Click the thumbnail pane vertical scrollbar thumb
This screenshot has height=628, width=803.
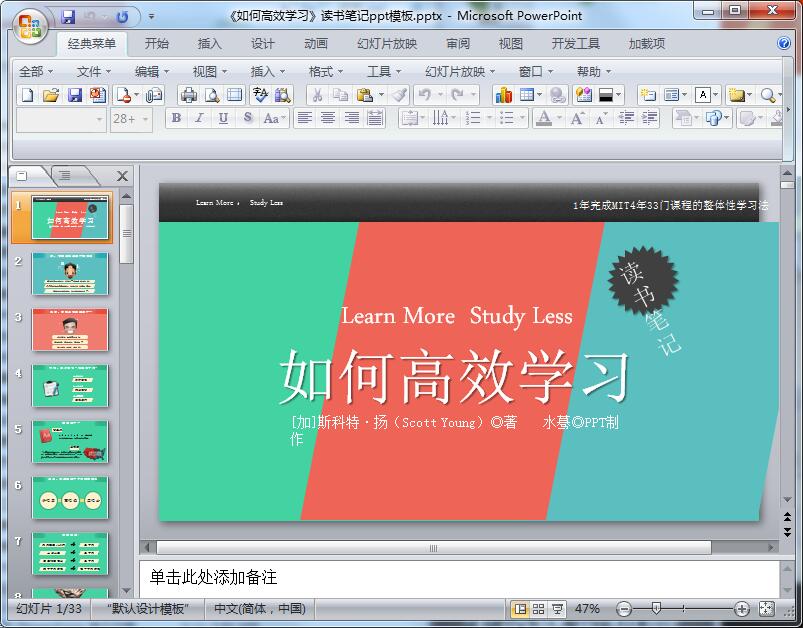coord(126,234)
